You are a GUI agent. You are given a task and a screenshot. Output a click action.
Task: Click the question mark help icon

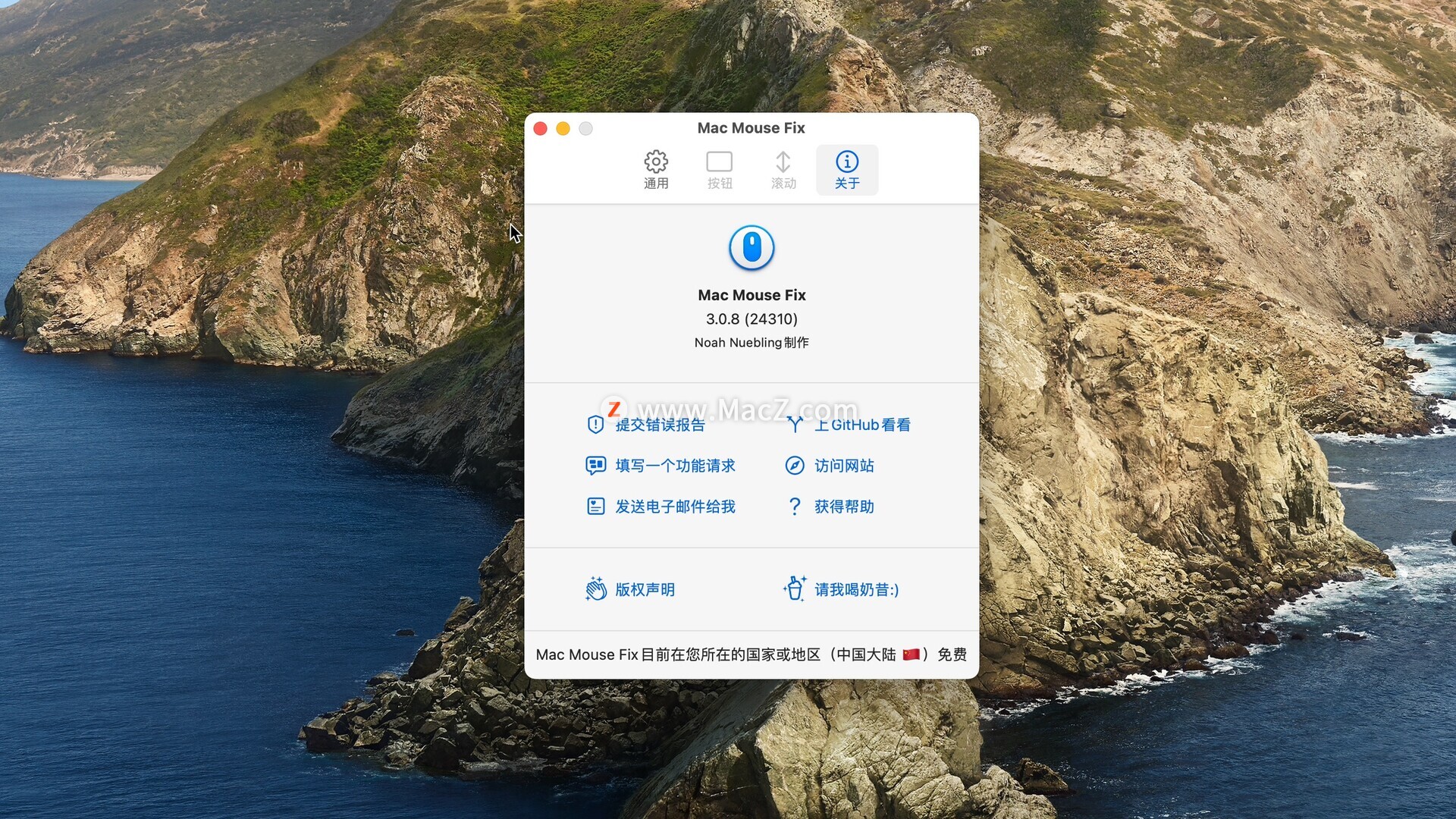794,507
